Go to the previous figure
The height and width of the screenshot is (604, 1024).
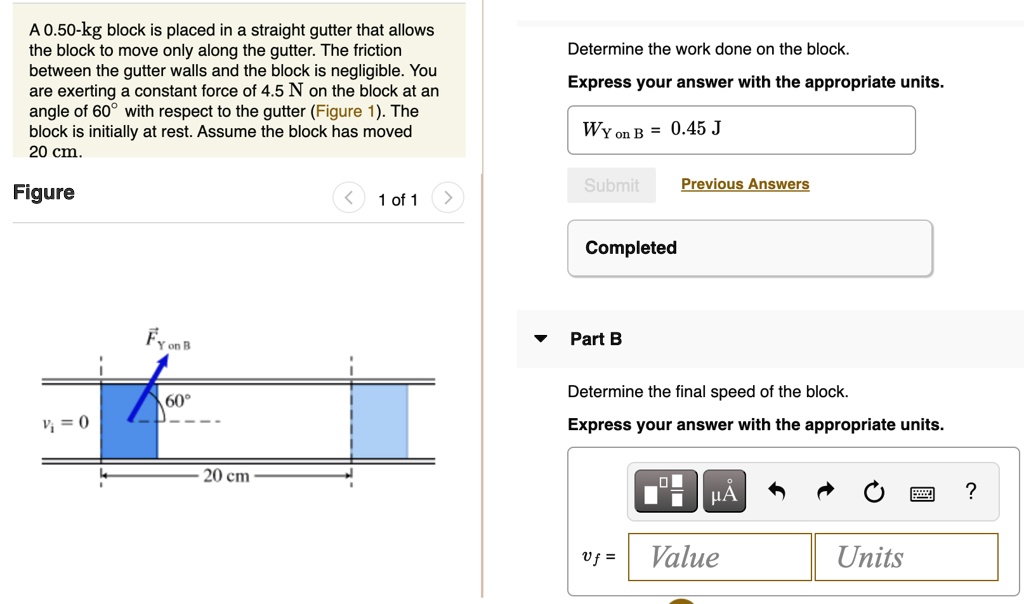(x=348, y=199)
